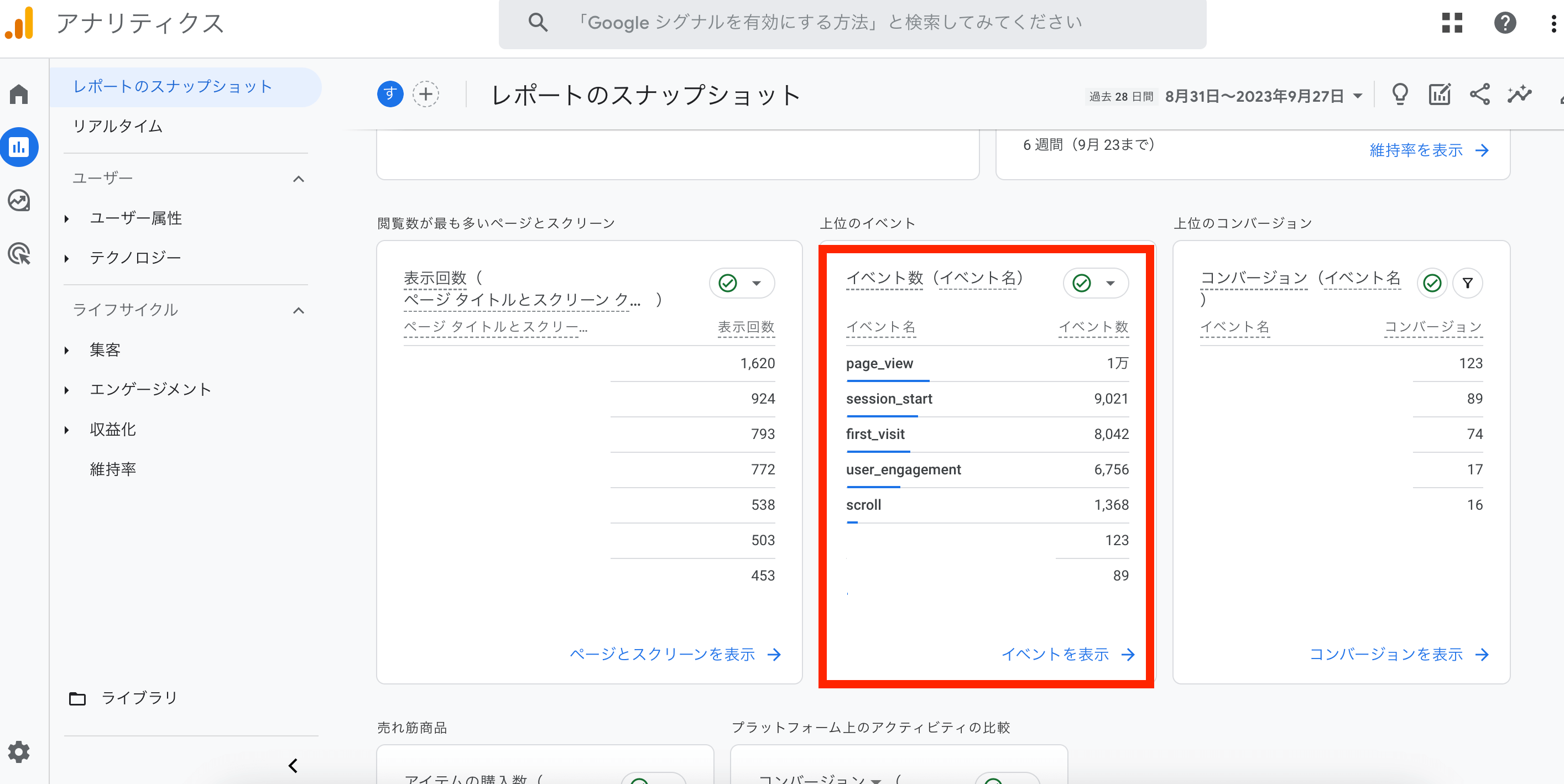Click the user_engagement event row
This screenshot has height=784, width=1564.
pyautogui.click(x=987, y=469)
